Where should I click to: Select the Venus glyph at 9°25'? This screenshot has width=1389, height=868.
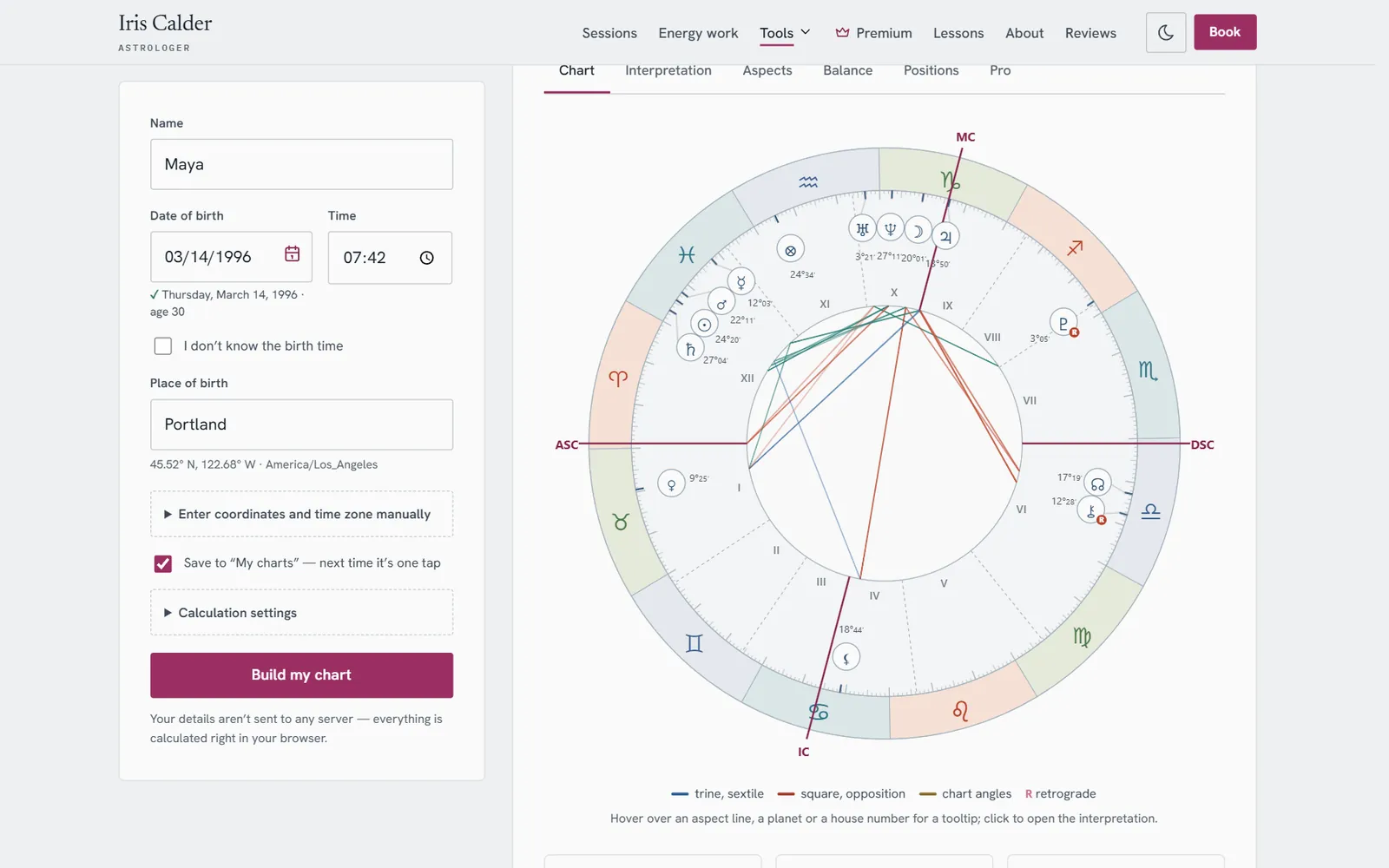point(671,483)
